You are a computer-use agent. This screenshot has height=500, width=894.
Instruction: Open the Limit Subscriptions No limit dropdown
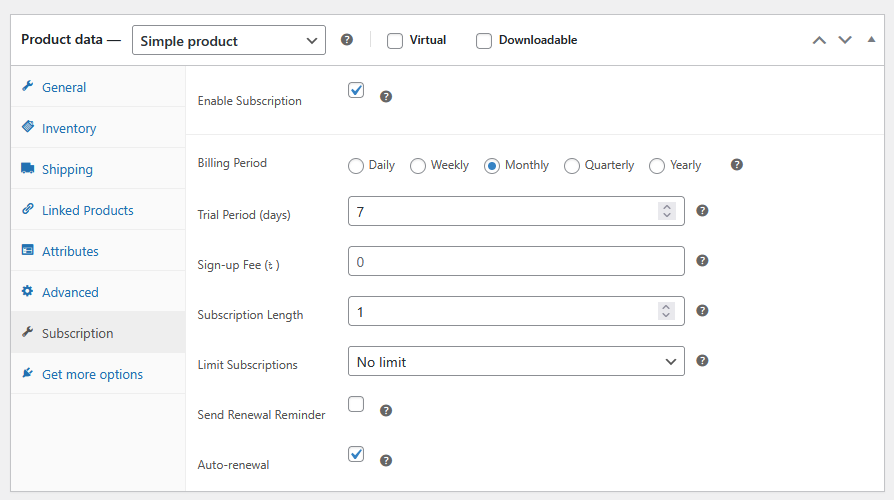coord(516,361)
